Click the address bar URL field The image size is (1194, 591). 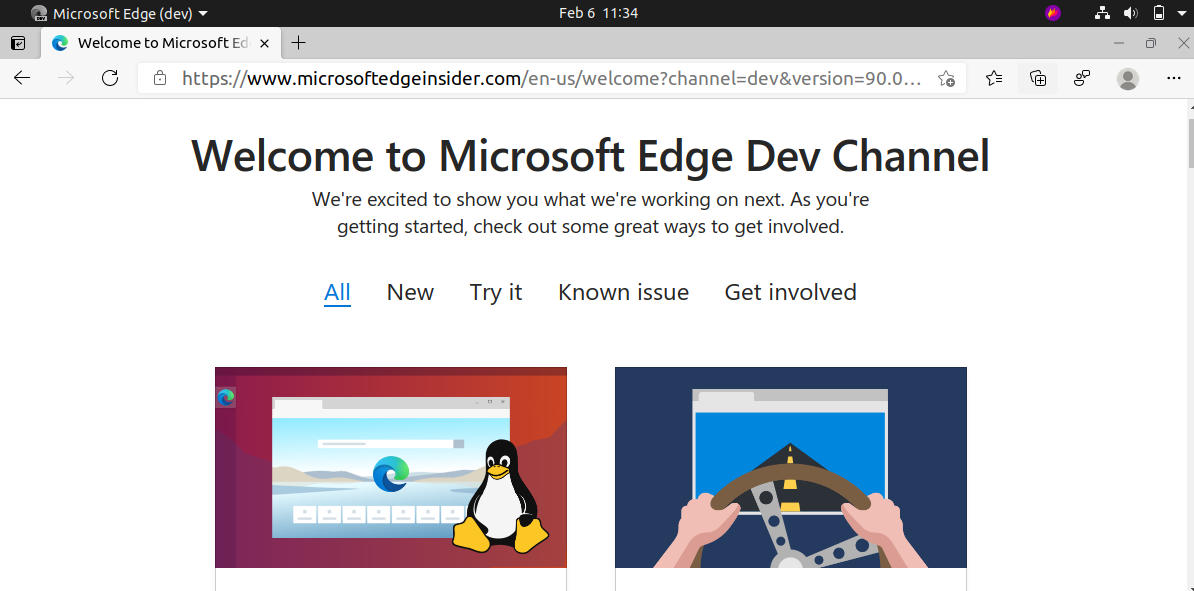pos(552,78)
